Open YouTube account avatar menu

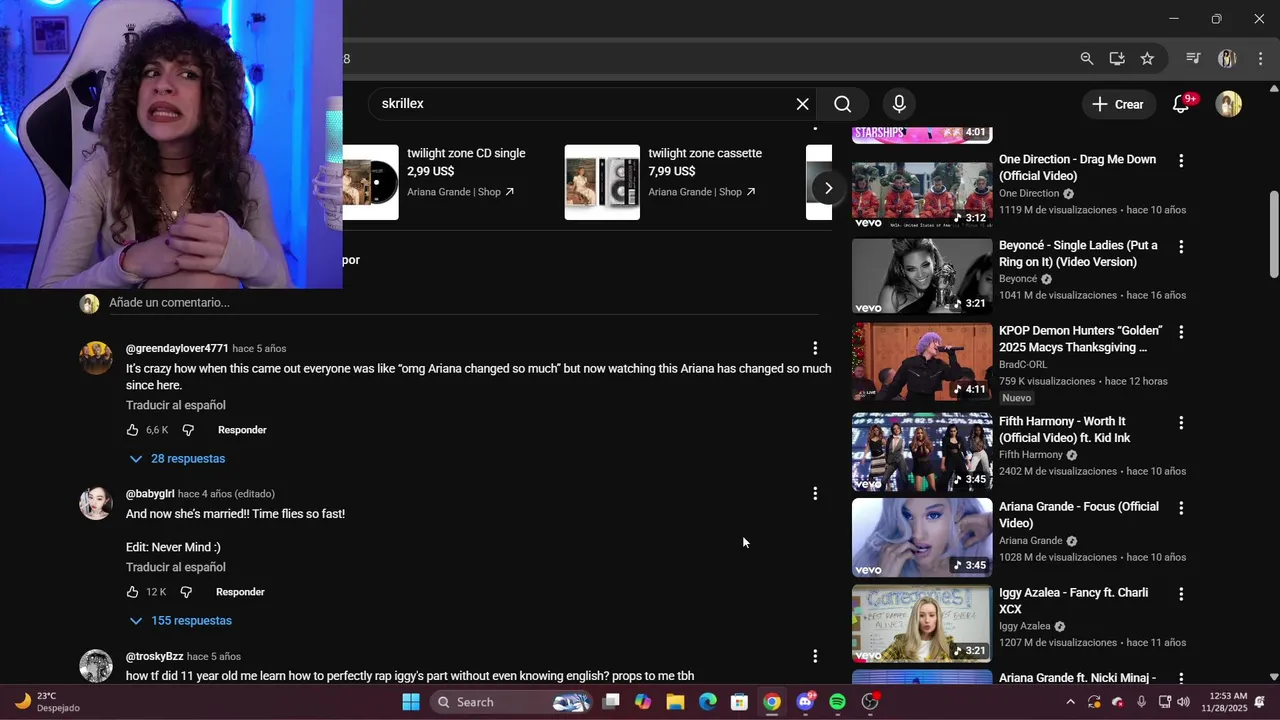click(x=1228, y=104)
